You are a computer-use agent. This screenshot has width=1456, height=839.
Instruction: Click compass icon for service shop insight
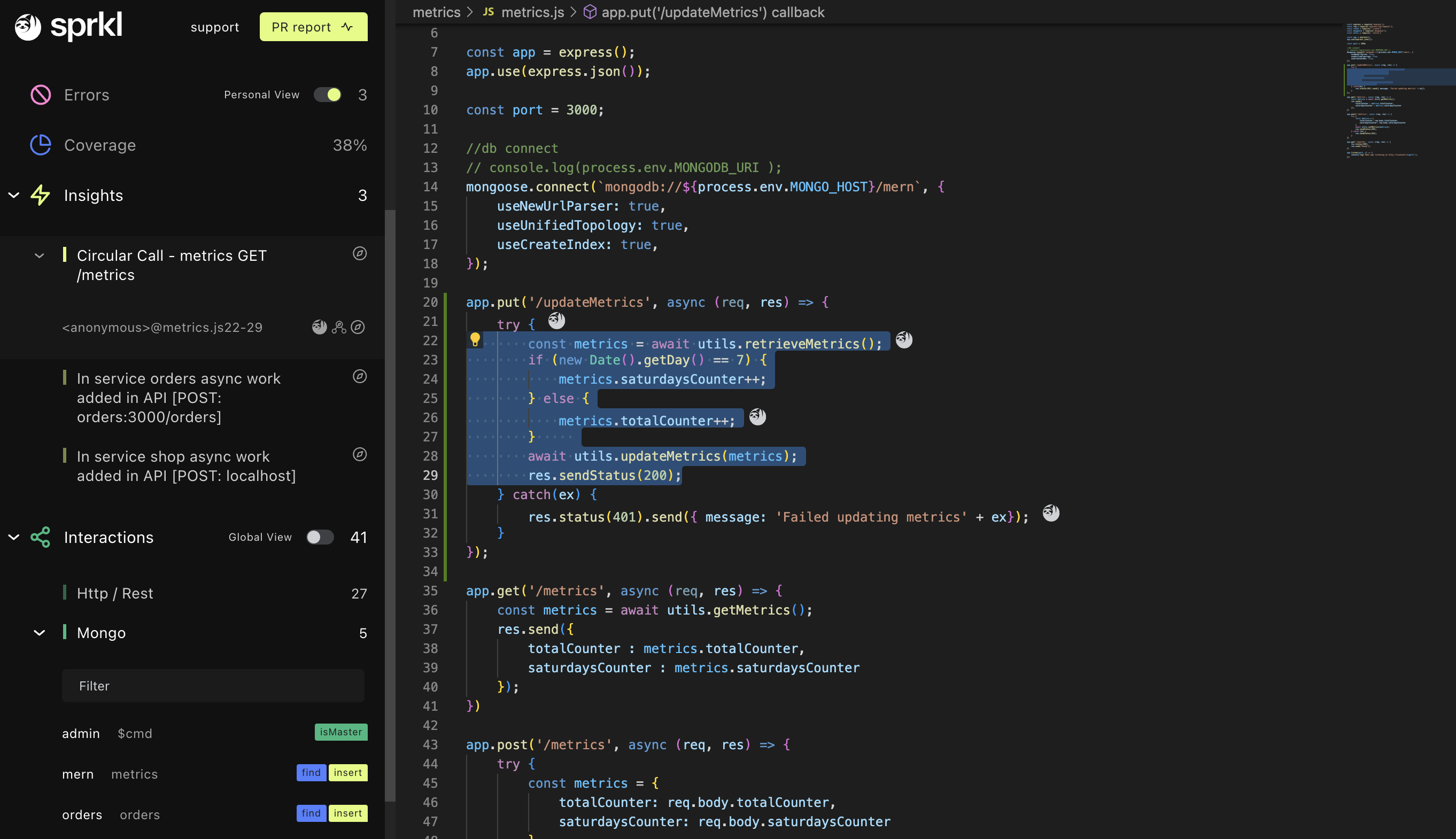[x=360, y=455]
